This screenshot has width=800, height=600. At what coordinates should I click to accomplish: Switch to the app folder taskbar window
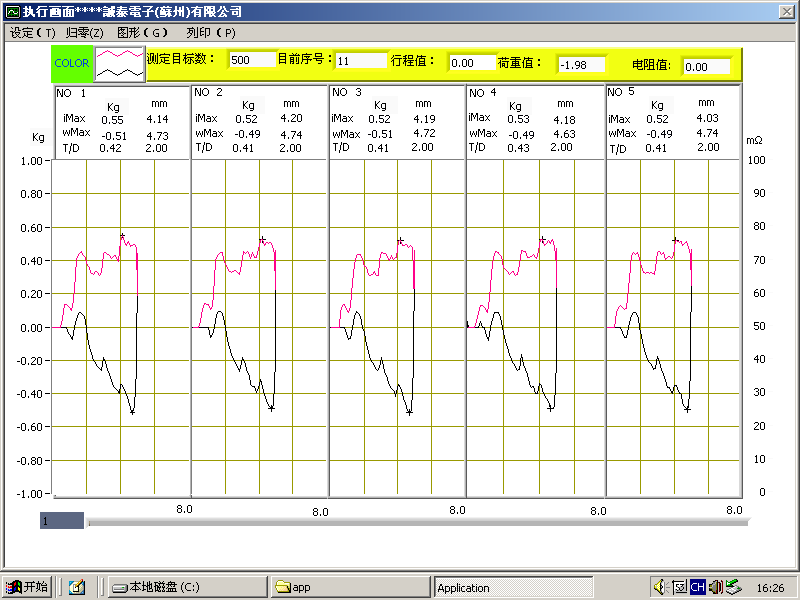point(350,587)
